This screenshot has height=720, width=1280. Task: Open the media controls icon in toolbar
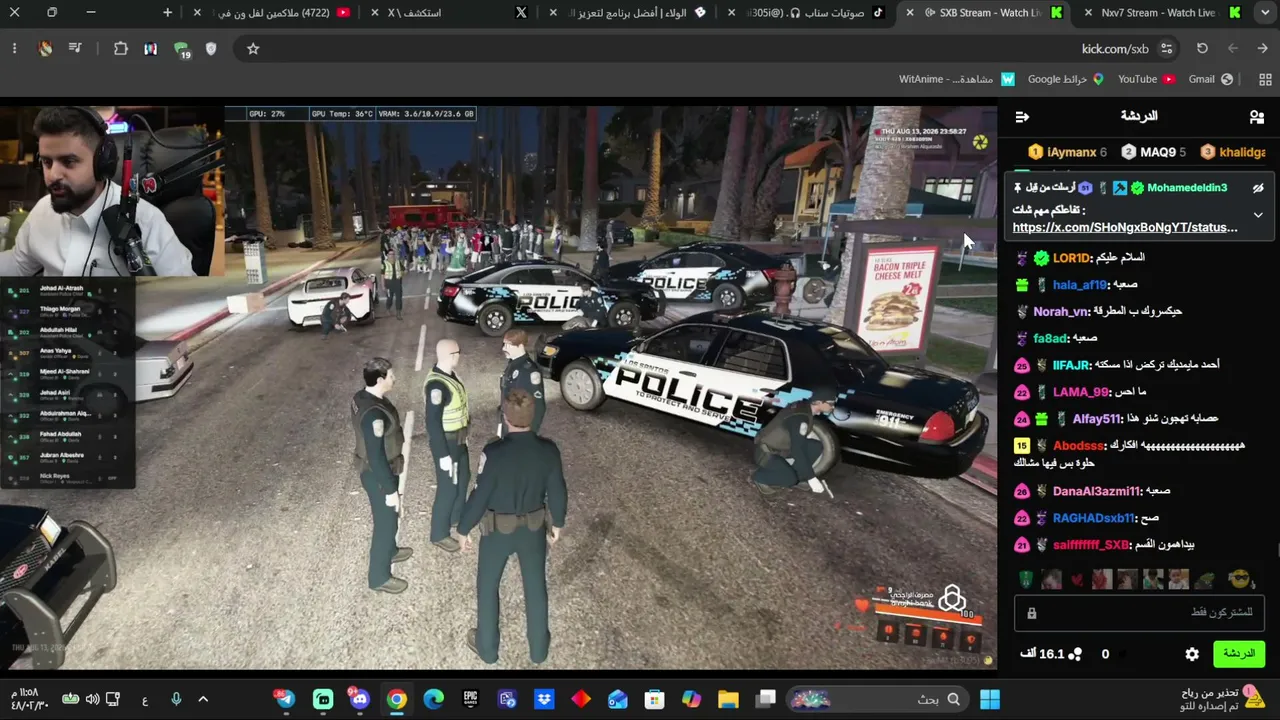(75, 49)
